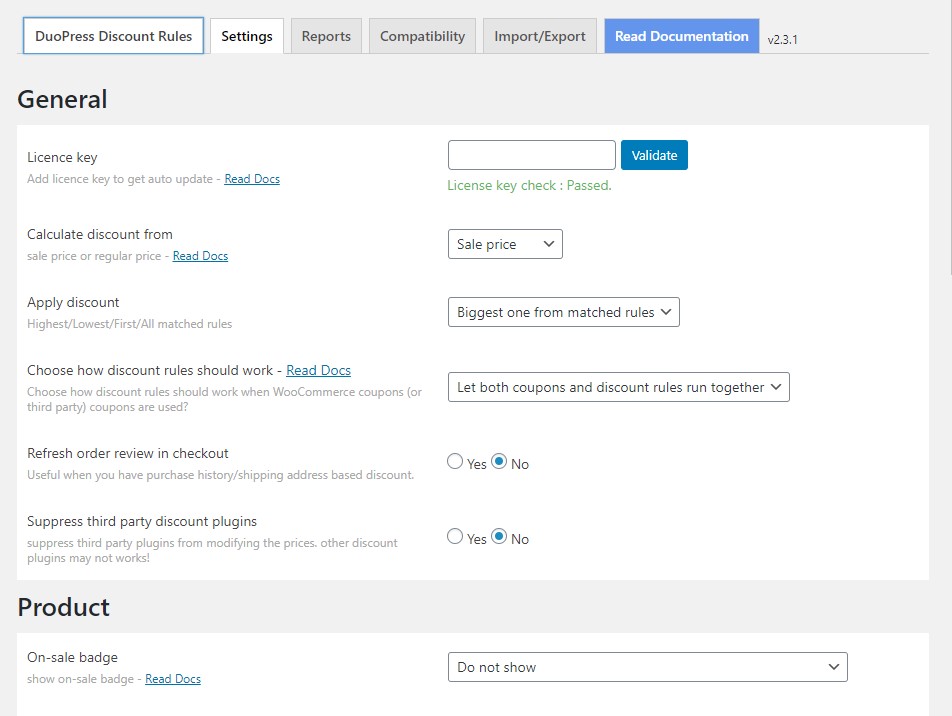Expand the Sale price dropdown
Screen dimensions: 952x716
[505, 244]
